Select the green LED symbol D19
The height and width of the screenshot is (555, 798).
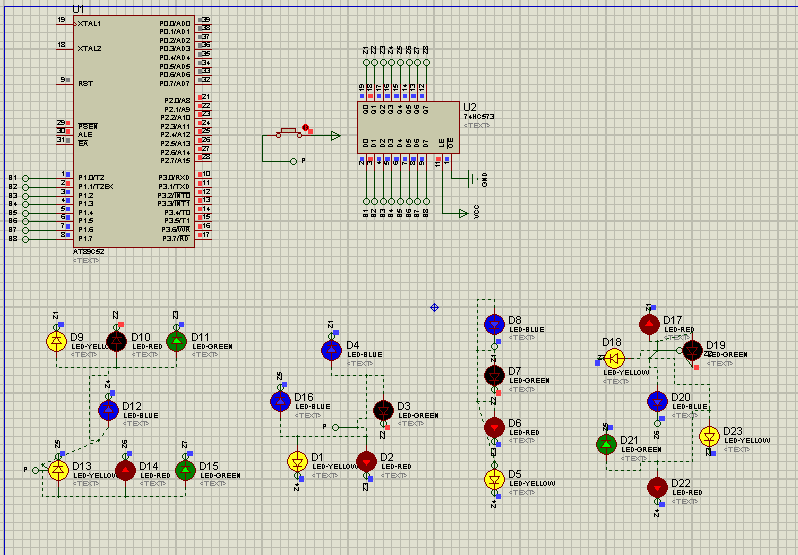(x=692, y=350)
